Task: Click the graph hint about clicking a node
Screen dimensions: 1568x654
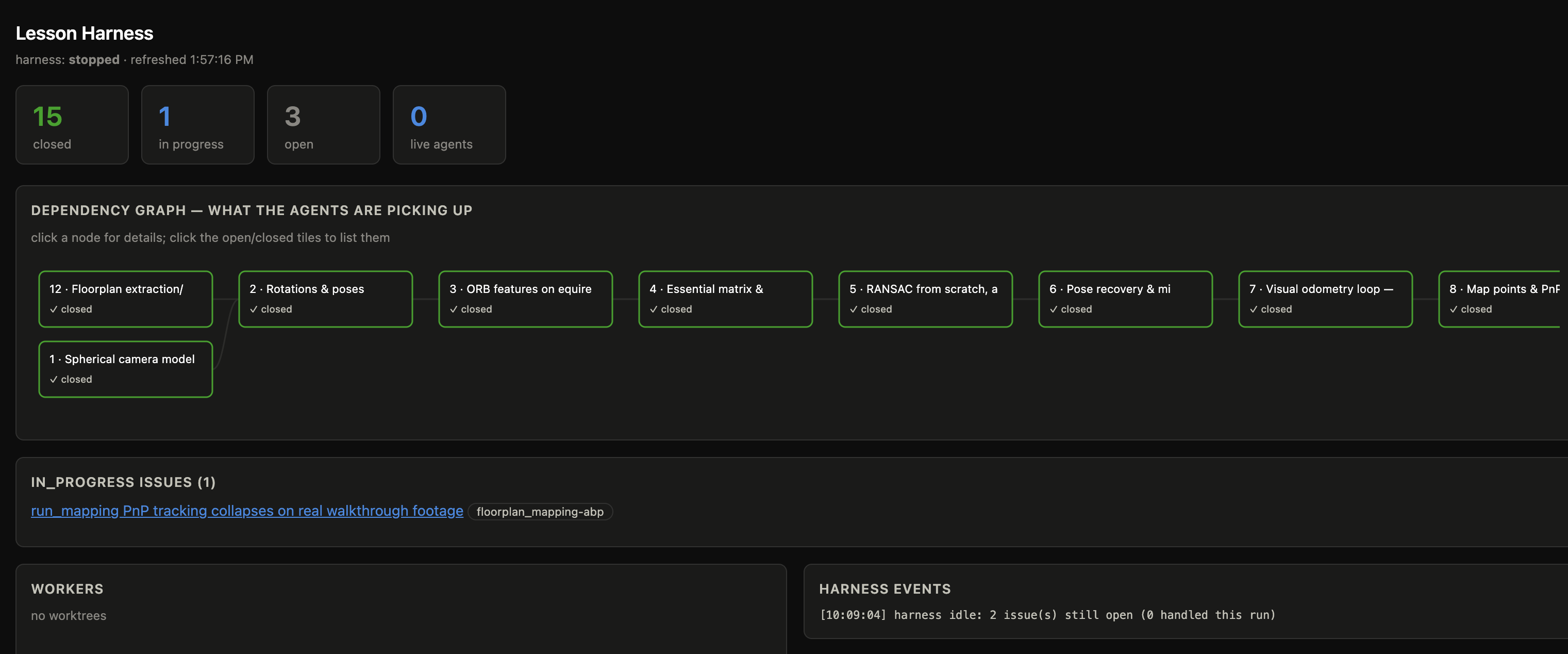Action: pos(211,237)
